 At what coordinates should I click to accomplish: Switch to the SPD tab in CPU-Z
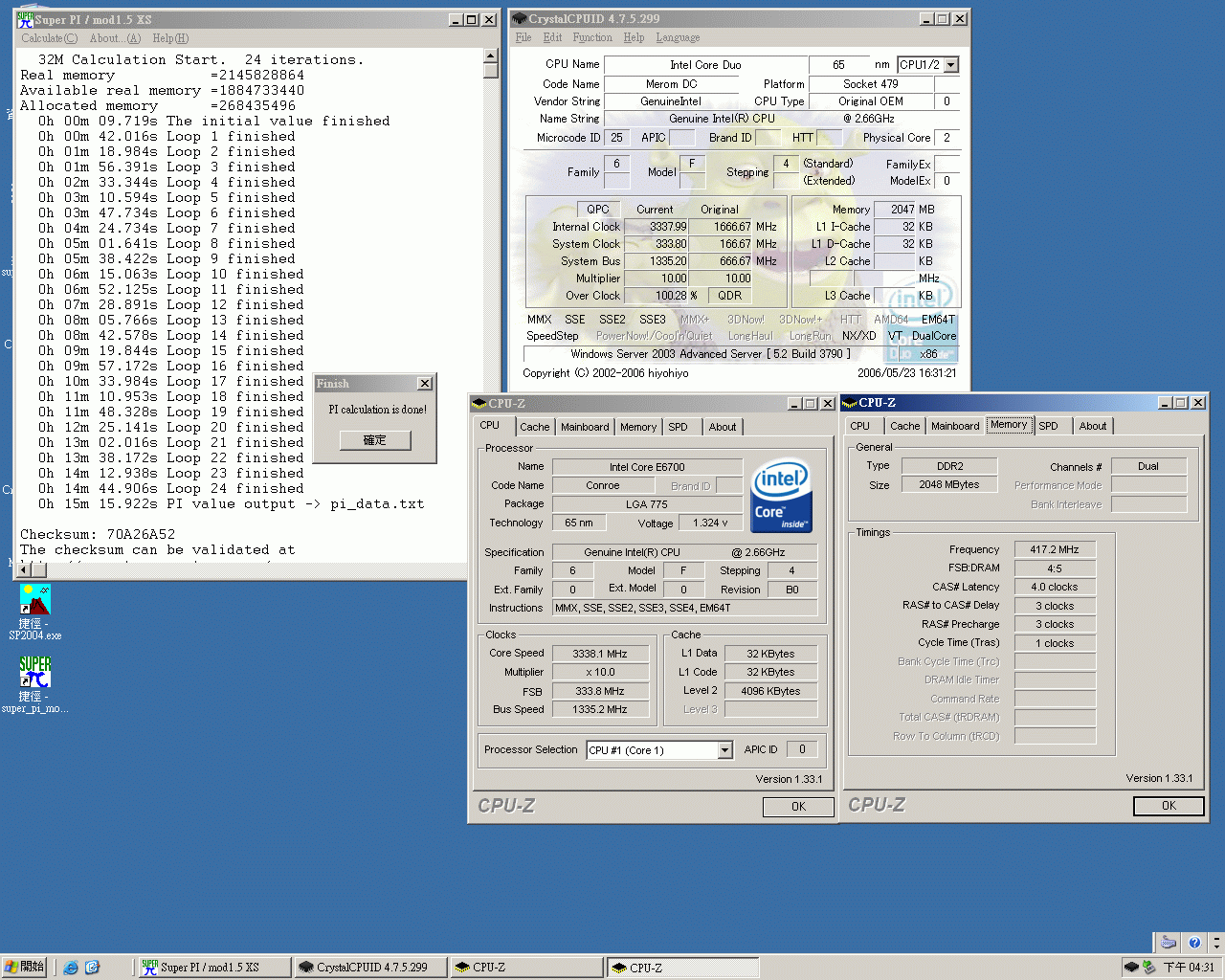coord(680,427)
